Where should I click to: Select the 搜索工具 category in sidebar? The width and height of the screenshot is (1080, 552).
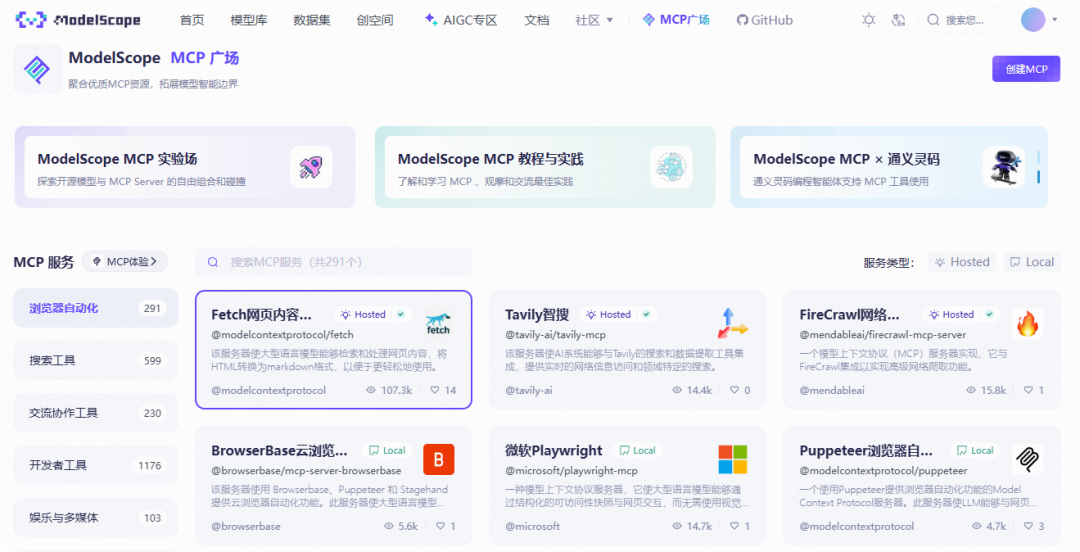tap(95, 360)
